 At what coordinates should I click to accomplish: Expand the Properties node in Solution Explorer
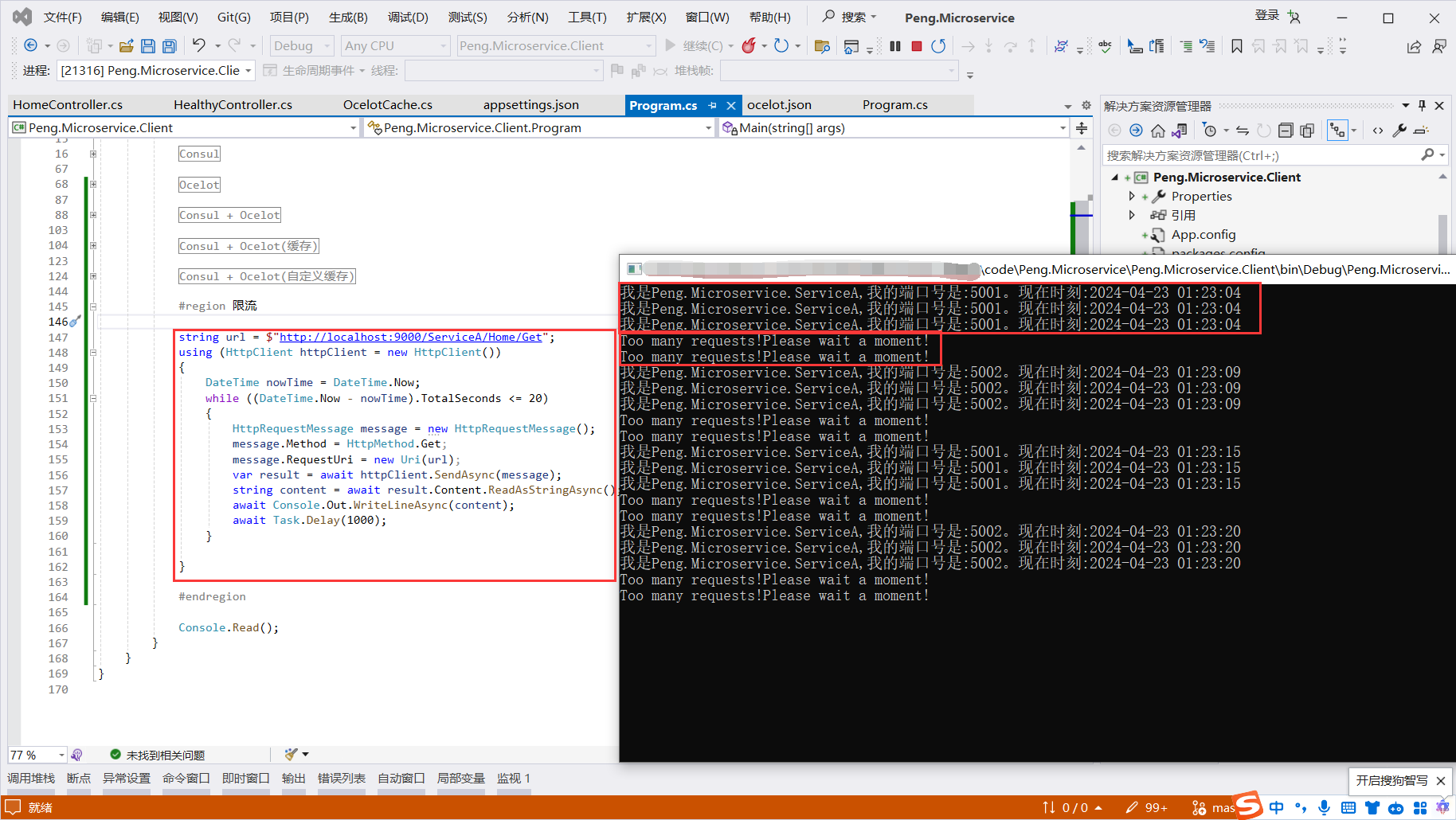(1132, 197)
